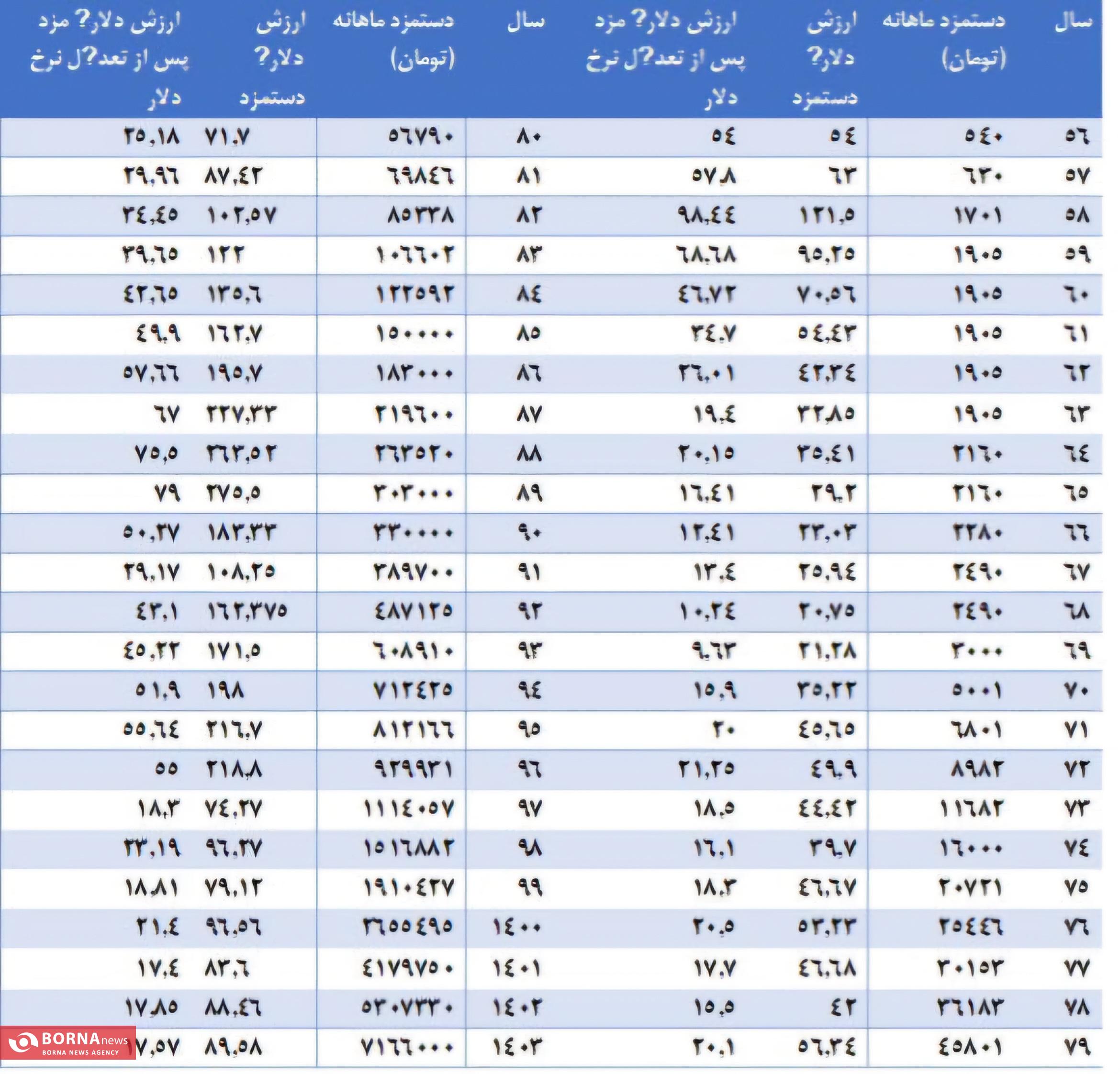Click the dollar value ۵۶,۳۴
Screen dimensions: 1120x1074
(x=827, y=1047)
